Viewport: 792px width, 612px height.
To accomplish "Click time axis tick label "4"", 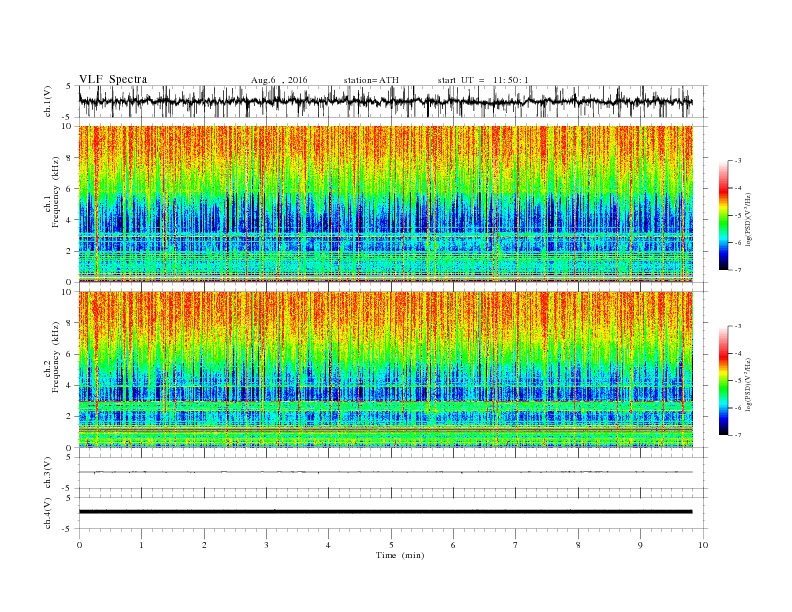I will click(328, 545).
